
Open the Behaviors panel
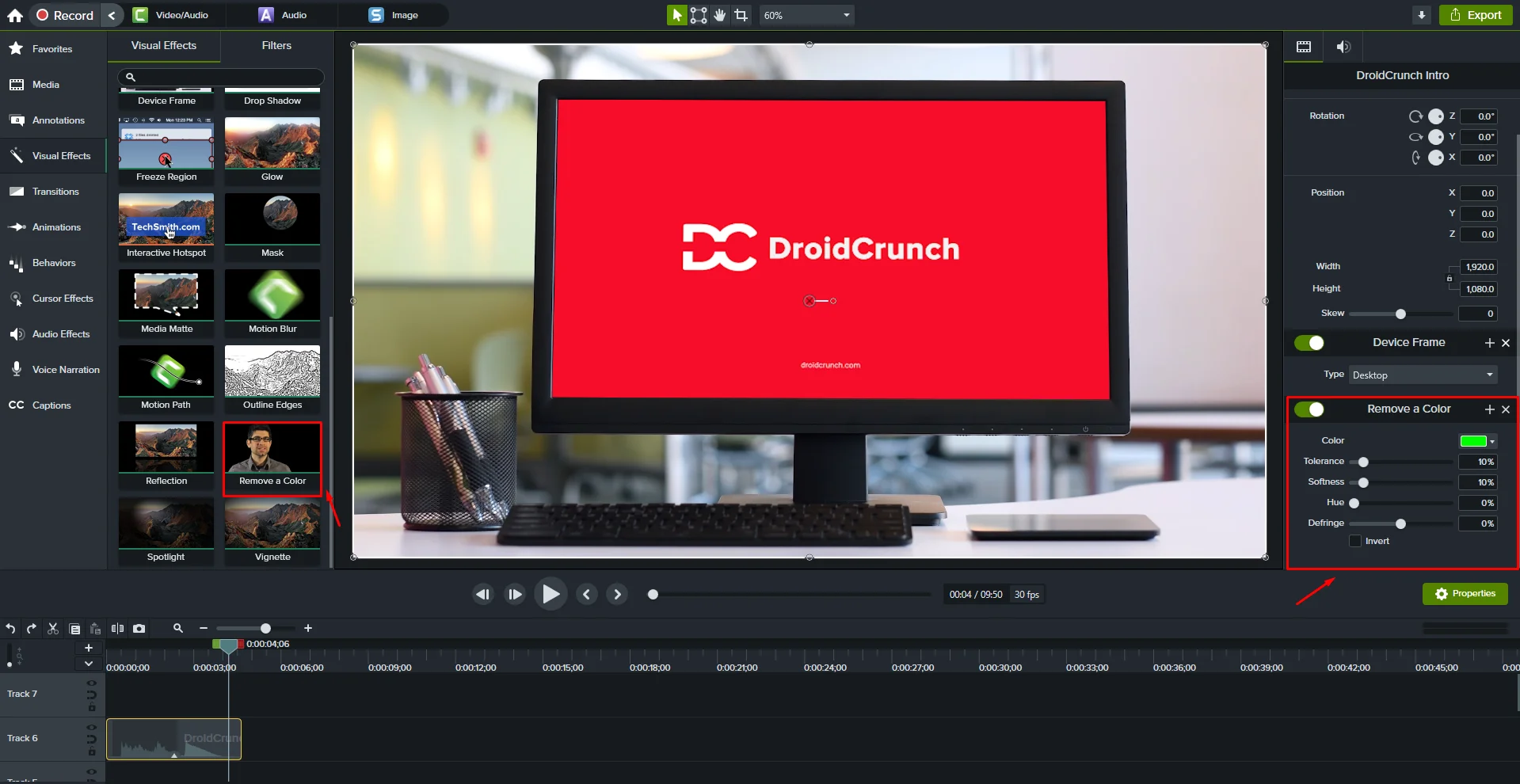(x=53, y=263)
